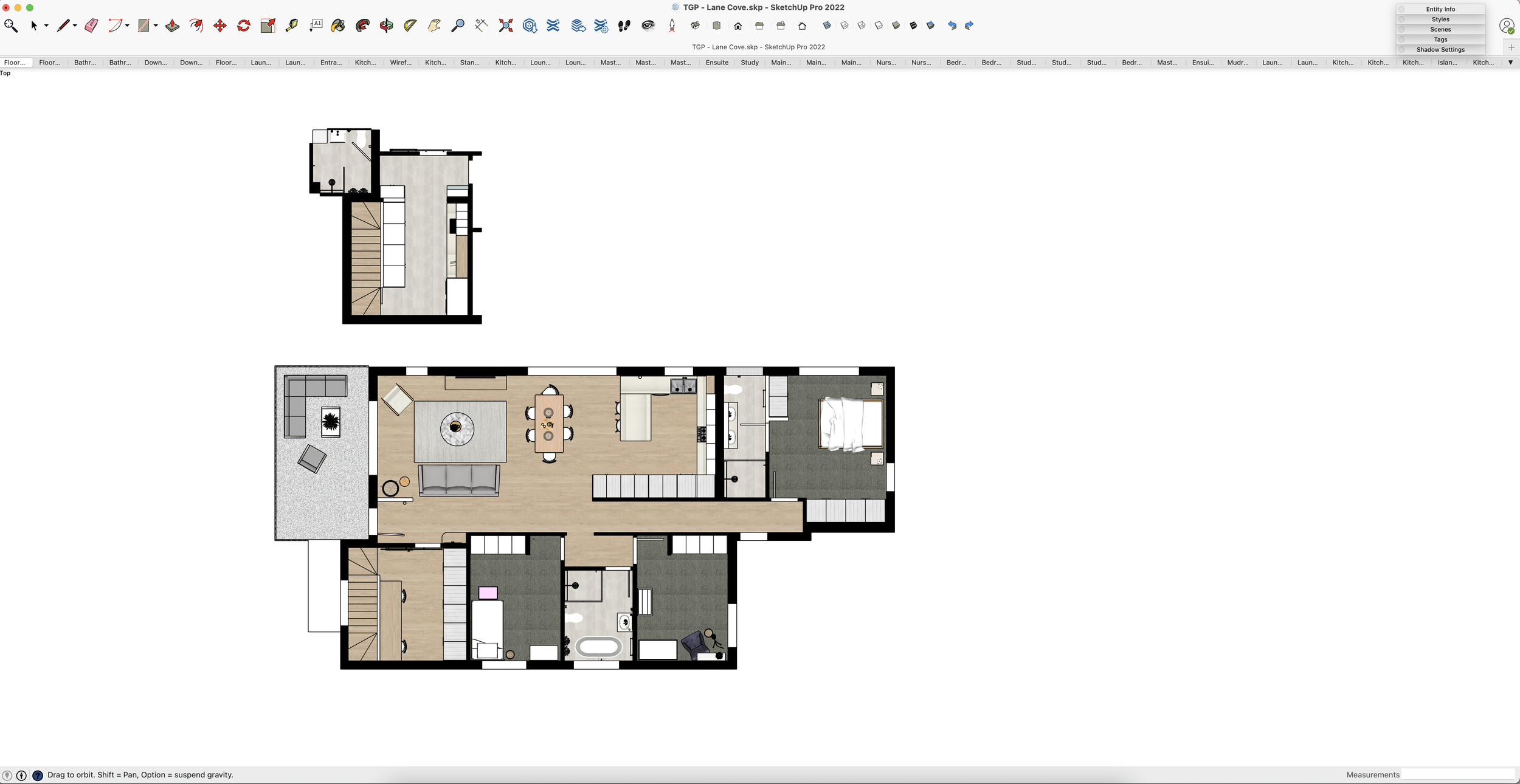Select the Pan hand tool

tap(434, 26)
